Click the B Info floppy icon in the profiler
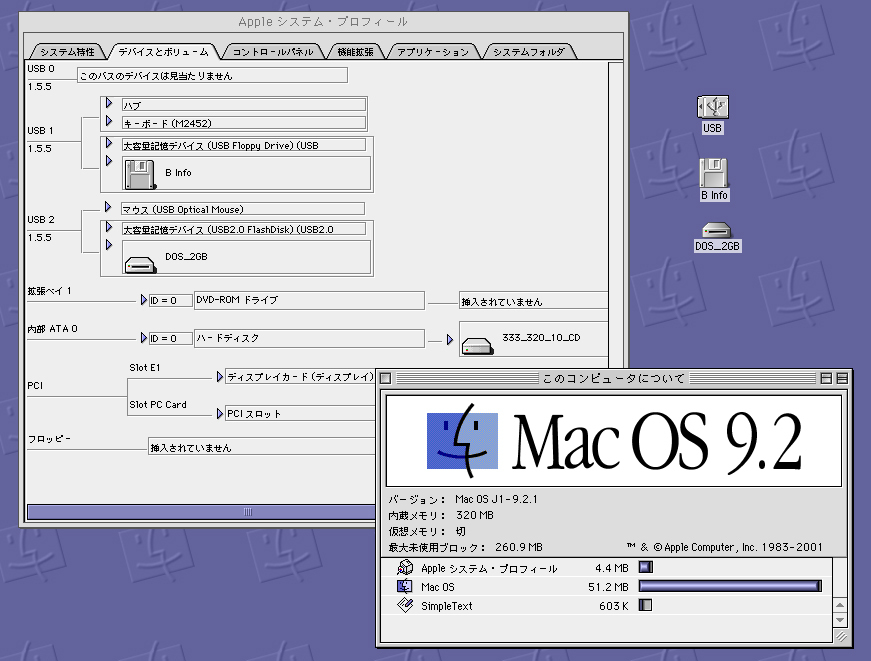The width and height of the screenshot is (871, 661). (139, 174)
